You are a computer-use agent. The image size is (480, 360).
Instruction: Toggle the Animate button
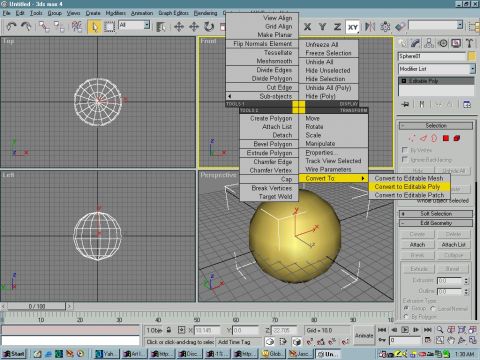(x=364, y=336)
